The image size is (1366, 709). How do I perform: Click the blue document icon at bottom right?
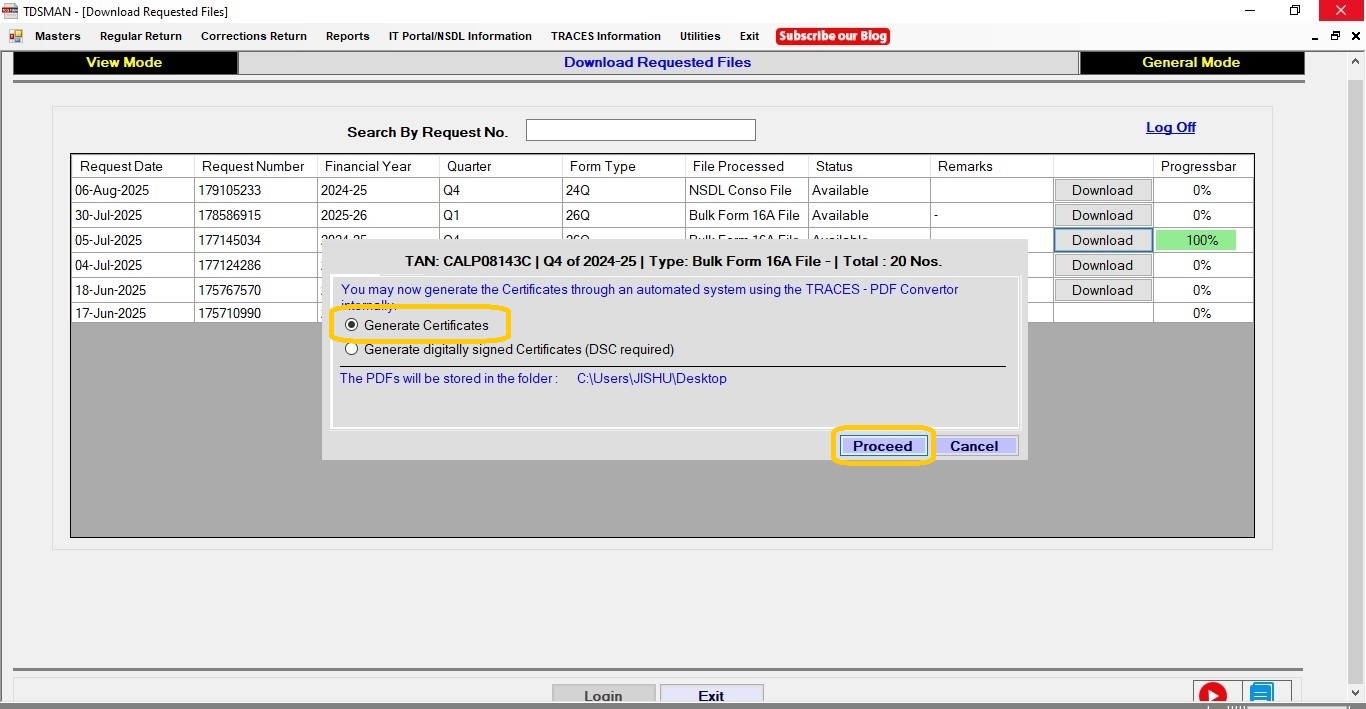click(x=1261, y=695)
